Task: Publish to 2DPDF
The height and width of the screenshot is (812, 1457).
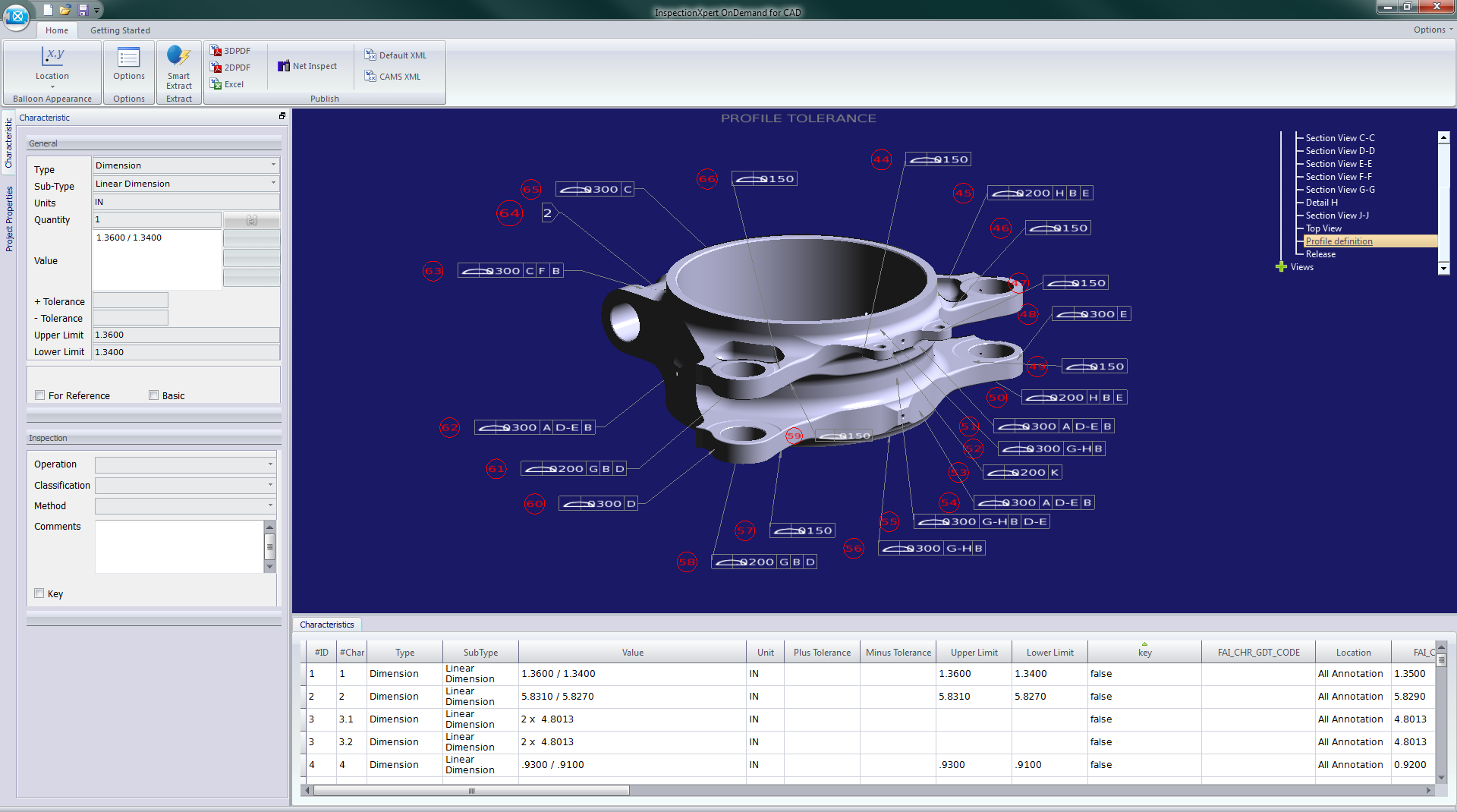Action: point(231,68)
